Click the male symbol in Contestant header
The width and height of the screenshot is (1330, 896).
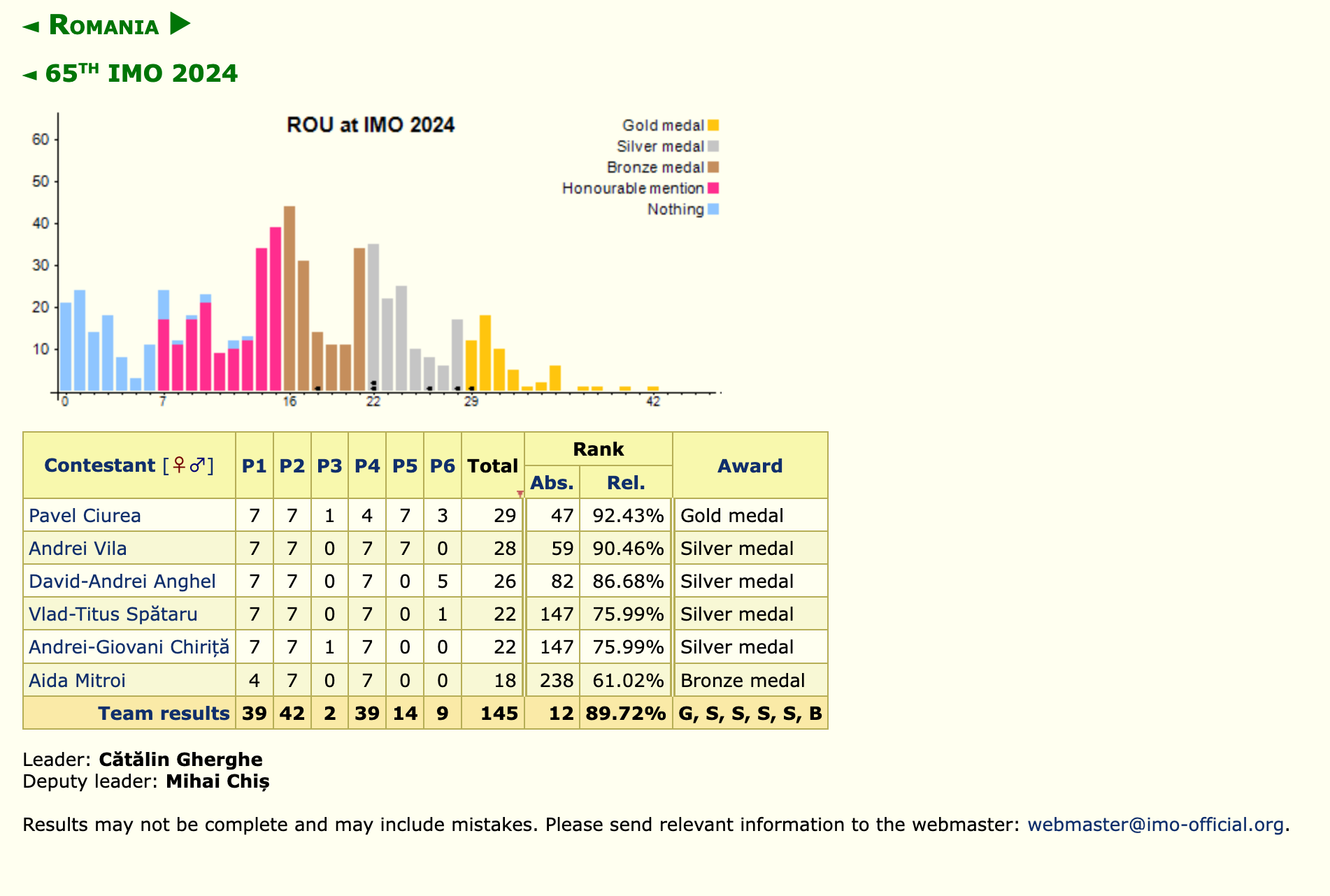point(198,465)
